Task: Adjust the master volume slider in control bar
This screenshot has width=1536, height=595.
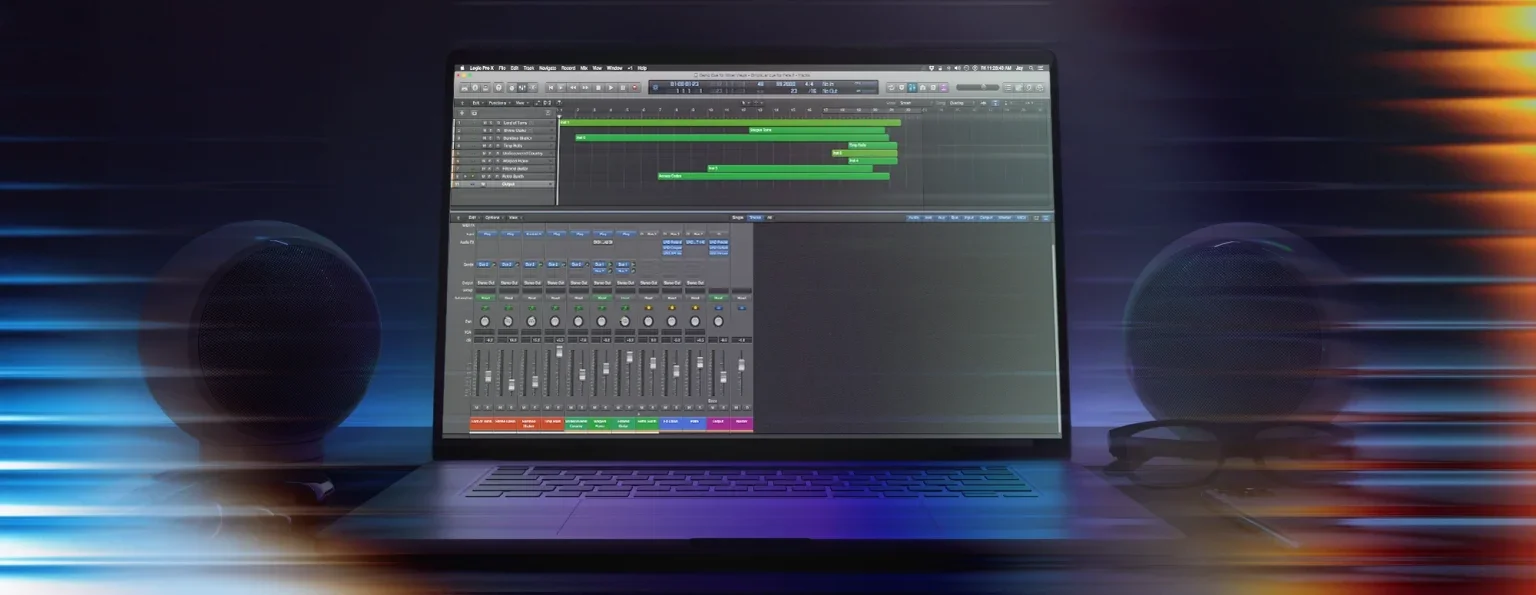Action: [978, 87]
